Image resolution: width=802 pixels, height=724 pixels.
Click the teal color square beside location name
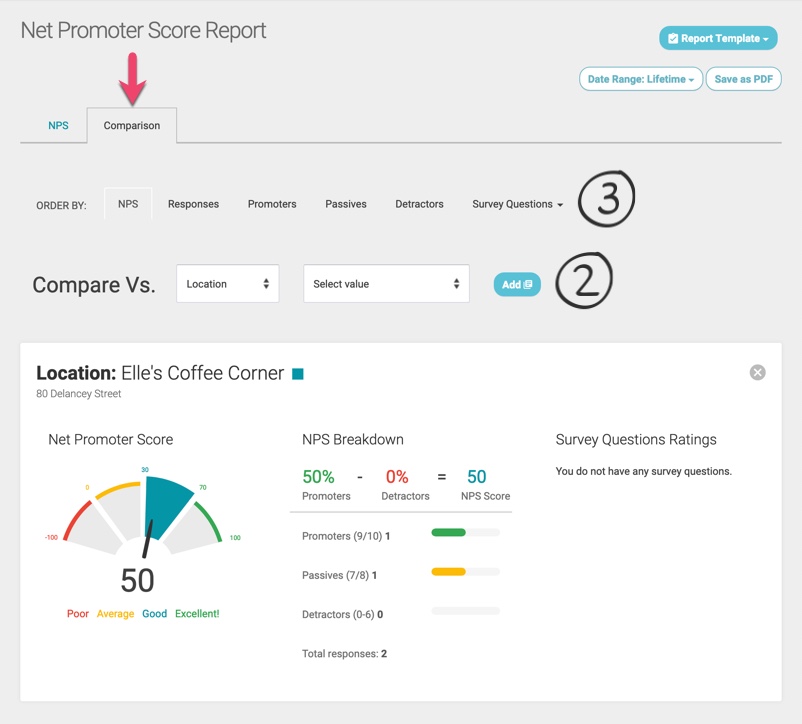point(298,374)
